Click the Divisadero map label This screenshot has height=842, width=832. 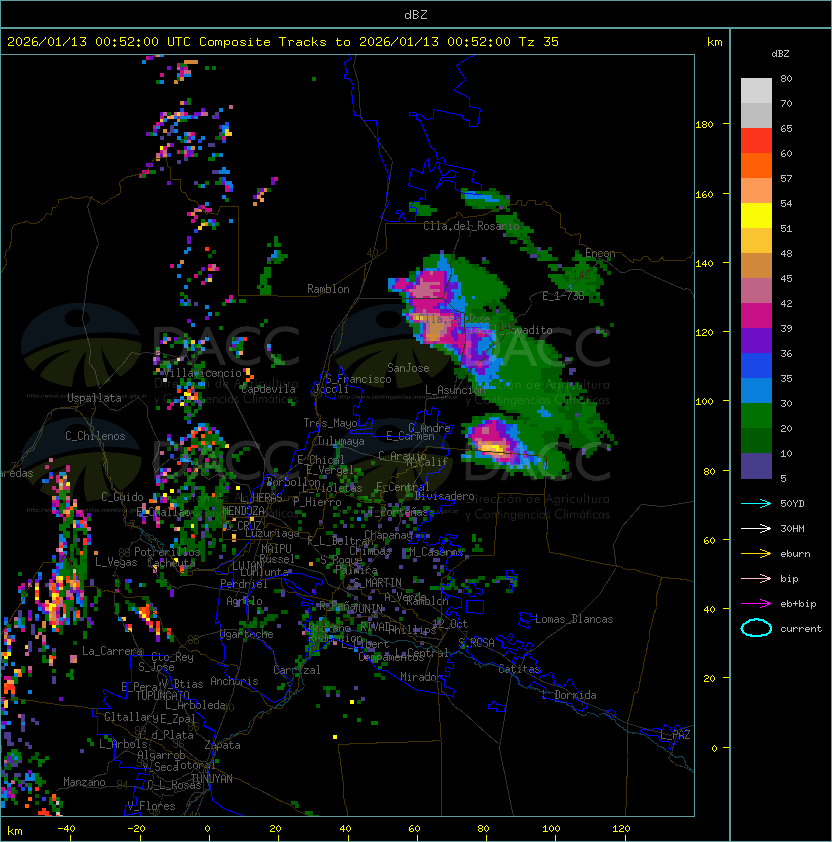coord(445,496)
